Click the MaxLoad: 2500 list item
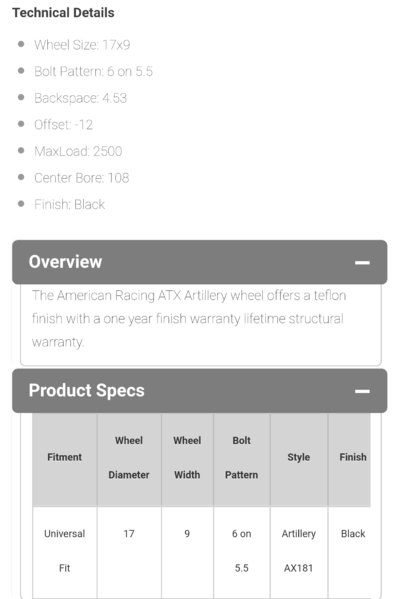Image resolution: width=394 pixels, height=599 pixels. [78, 151]
